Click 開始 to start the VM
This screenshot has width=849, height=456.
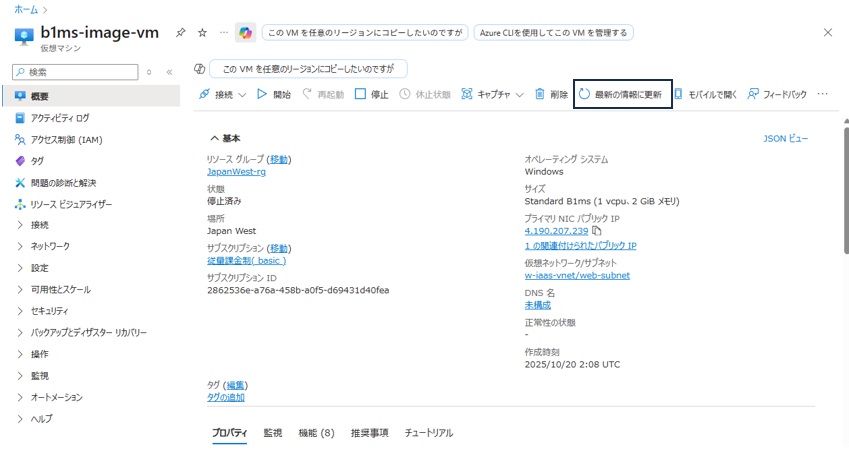click(x=274, y=94)
